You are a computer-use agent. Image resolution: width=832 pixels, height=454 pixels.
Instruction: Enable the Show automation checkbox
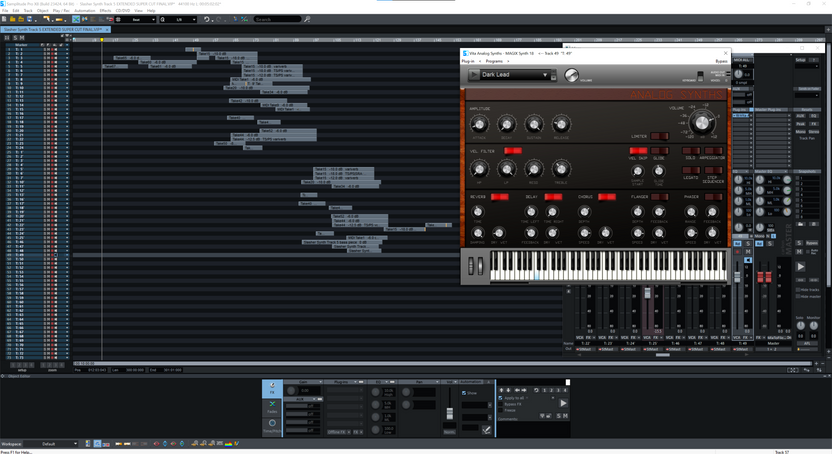pyautogui.click(x=464, y=393)
